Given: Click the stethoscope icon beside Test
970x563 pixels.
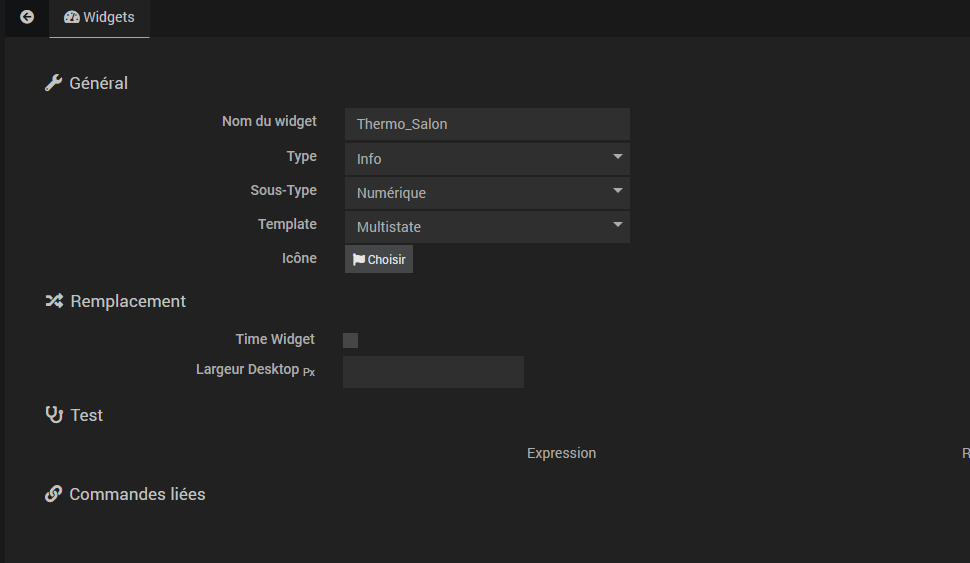Looking at the screenshot, I should [x=54, y=415].
